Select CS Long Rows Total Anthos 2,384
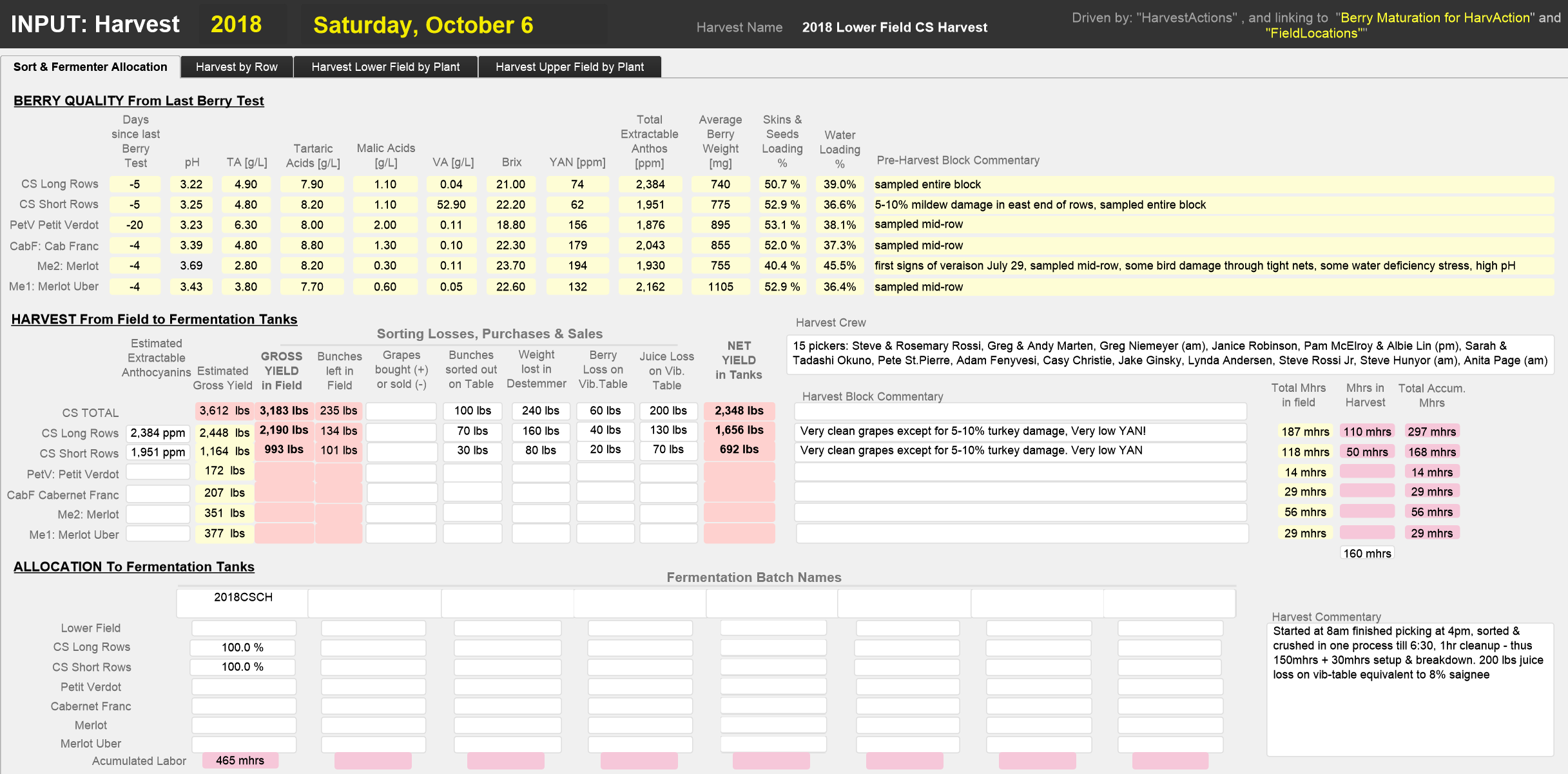Image resolution: width=1568 pixels, height=774 pixels. 650,184
